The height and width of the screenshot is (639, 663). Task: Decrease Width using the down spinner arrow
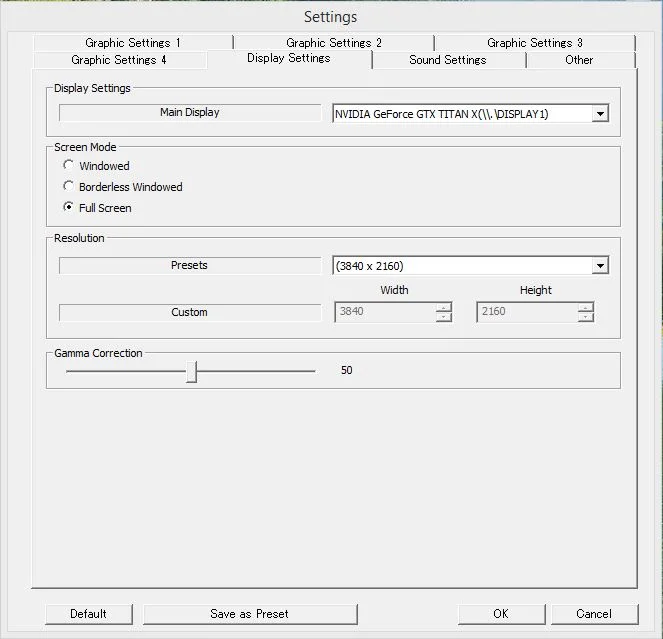[x=444, y=317]
